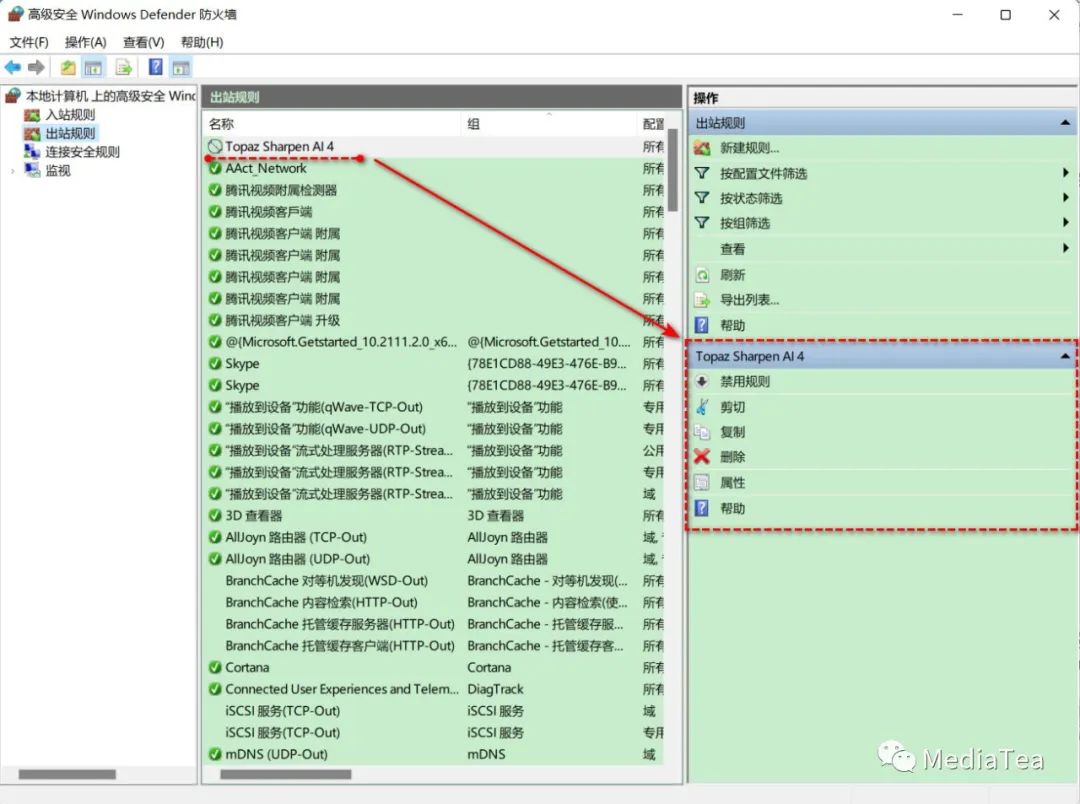Select the BranchCache 托管缓存服务器(HTTP-Out) rule
This screenshot has width=1080, height=804.
pos(435,624)
